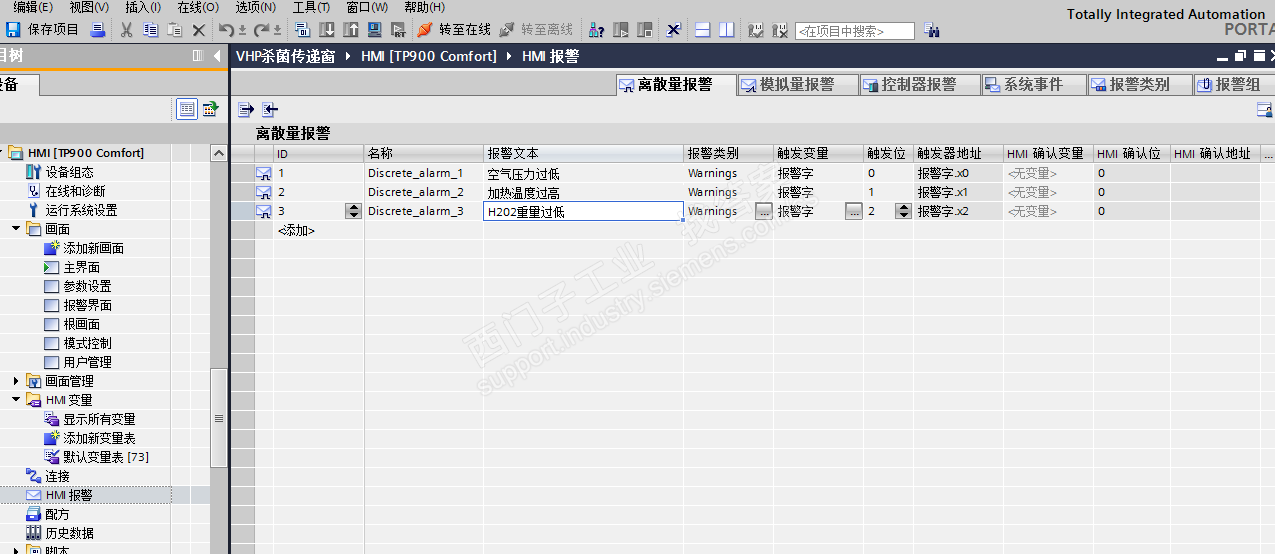This screenshot has width=1275, height=554.
Task: Open the 视图(V) menu
Action: (x=89, y=7)
